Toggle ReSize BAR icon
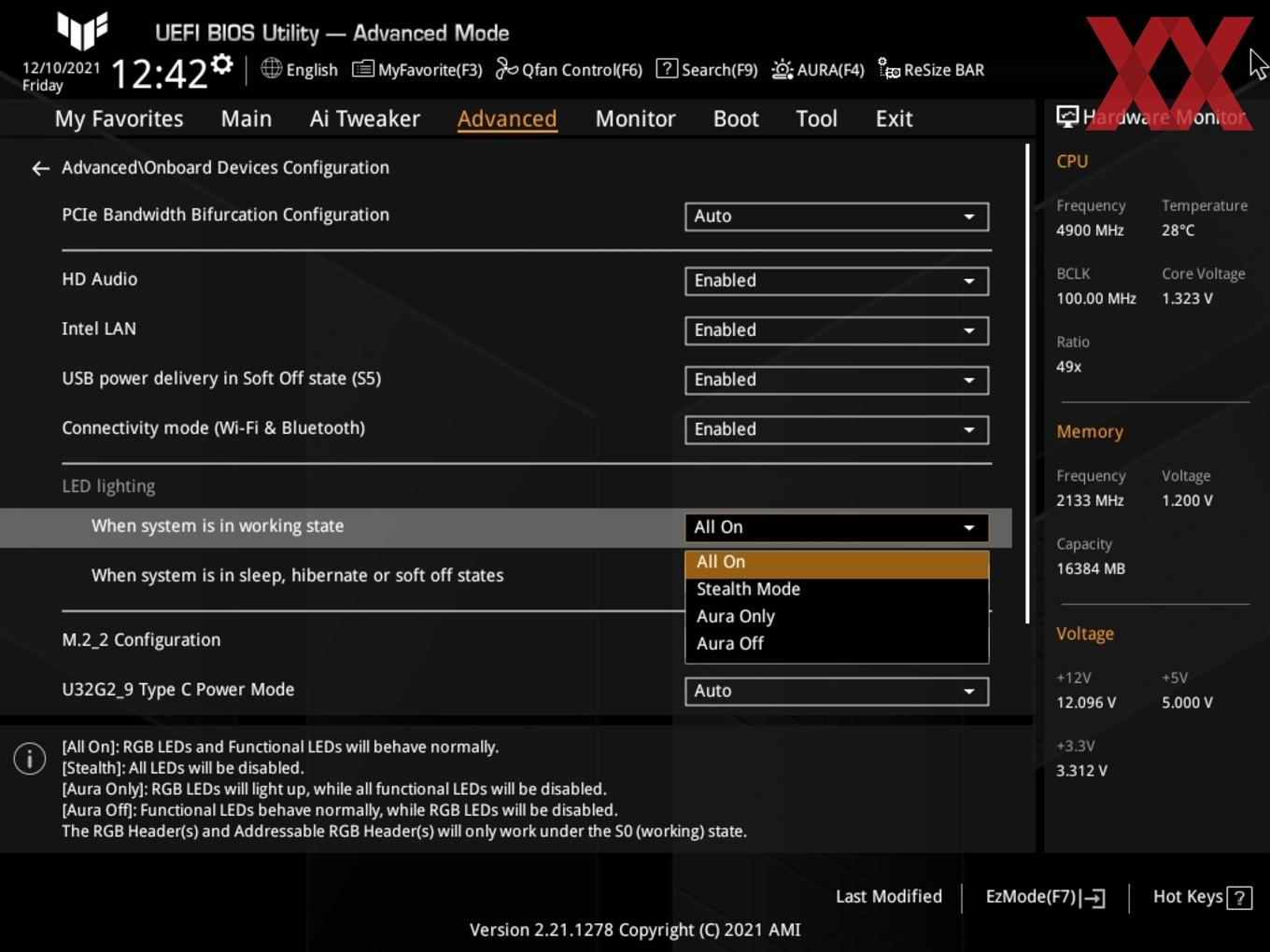The width and height of the screenshot is (1270, 952). pos(889,70)
